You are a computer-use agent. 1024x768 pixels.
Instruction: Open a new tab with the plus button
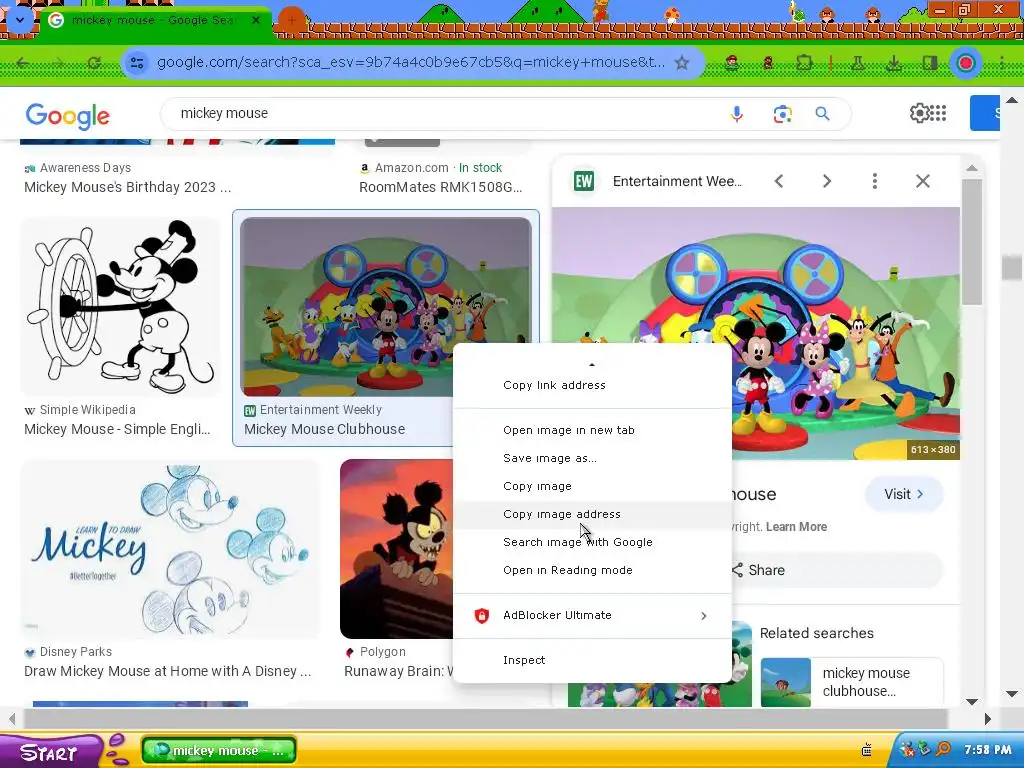pyautogui.click(x=292, y=20)
